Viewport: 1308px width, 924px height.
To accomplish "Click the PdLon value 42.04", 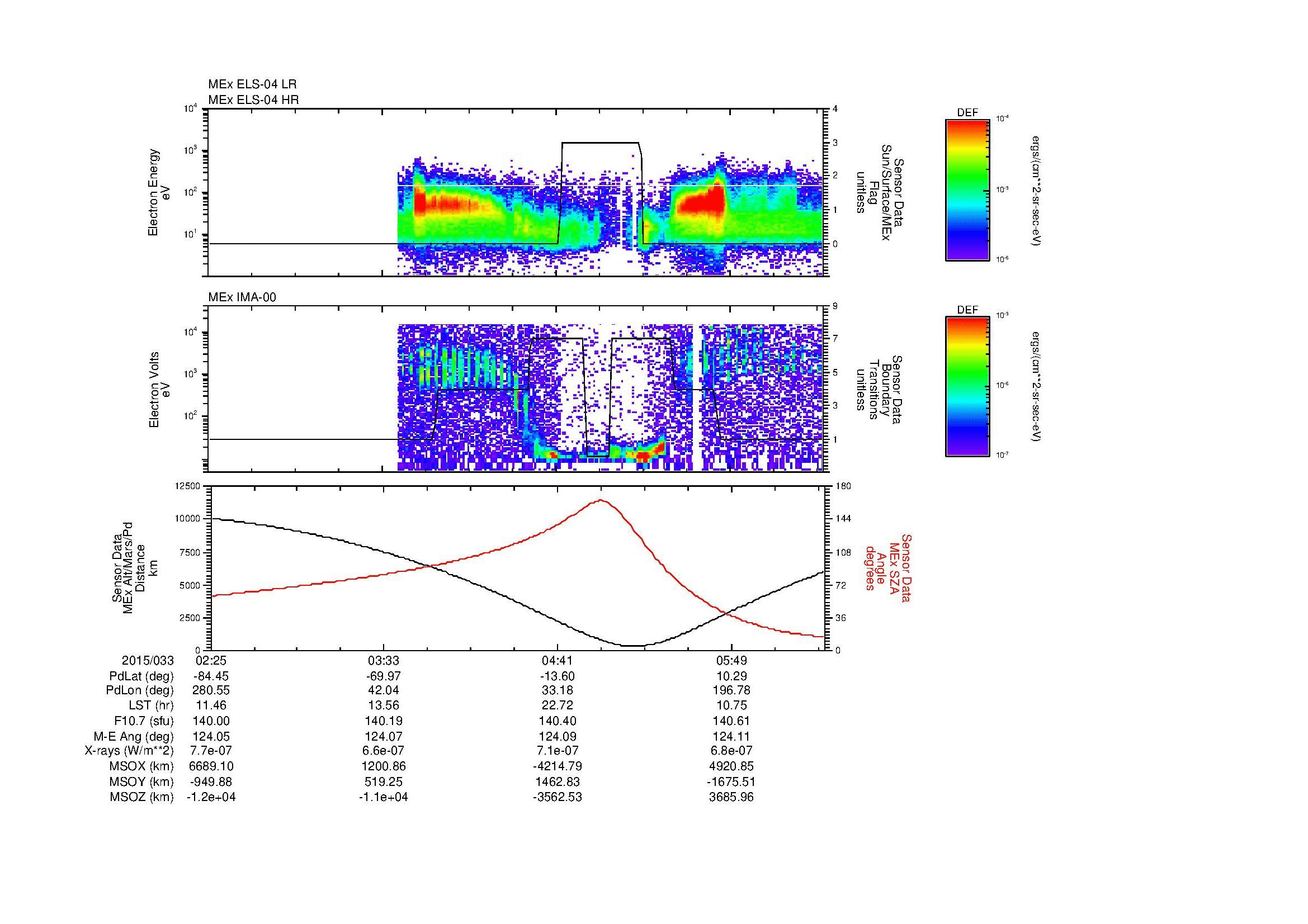I will point(384,690).
